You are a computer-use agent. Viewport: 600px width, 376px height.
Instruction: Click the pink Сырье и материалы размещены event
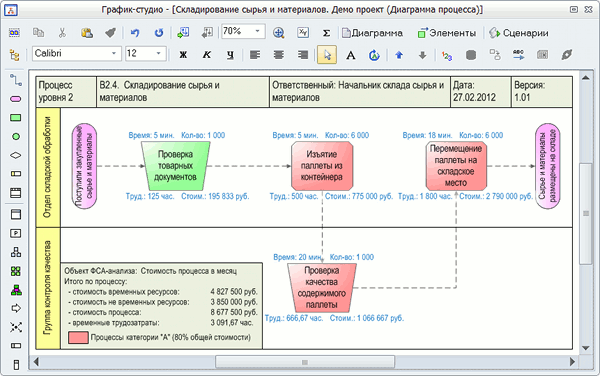pos(548,166)
